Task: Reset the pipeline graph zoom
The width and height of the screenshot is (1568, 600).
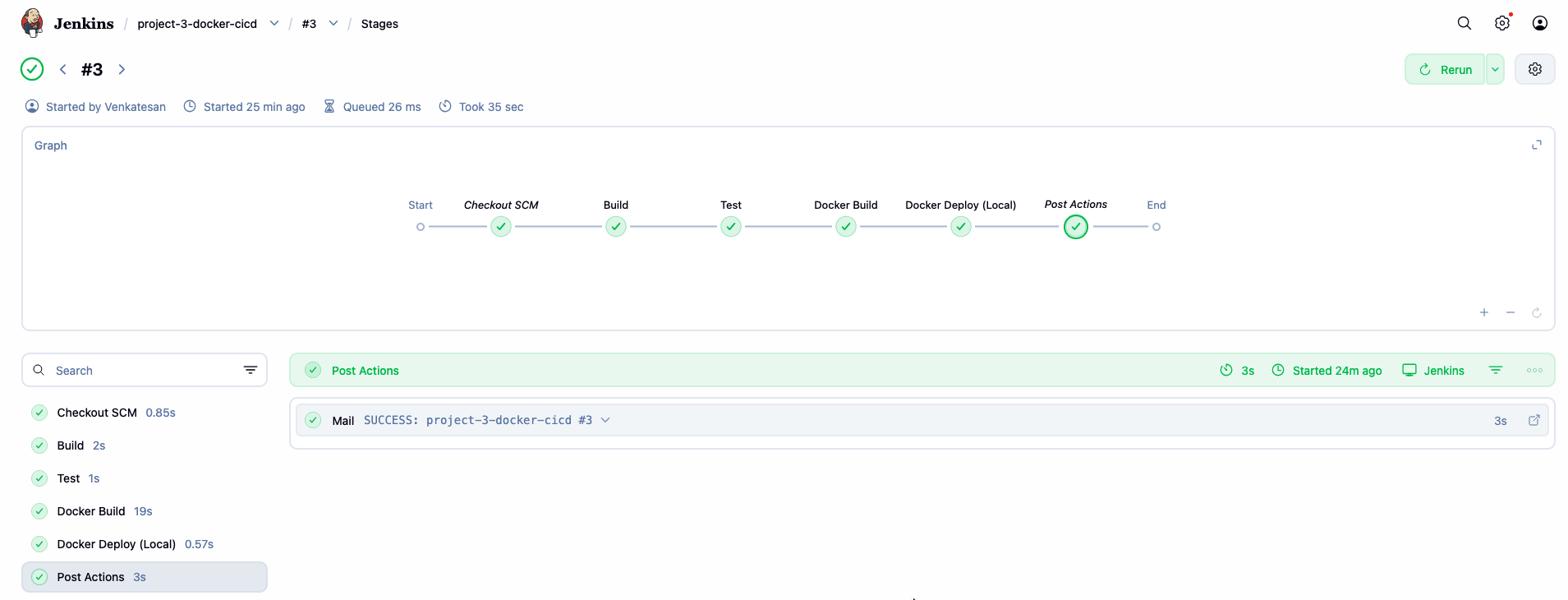Action: tap(1537, 313)
